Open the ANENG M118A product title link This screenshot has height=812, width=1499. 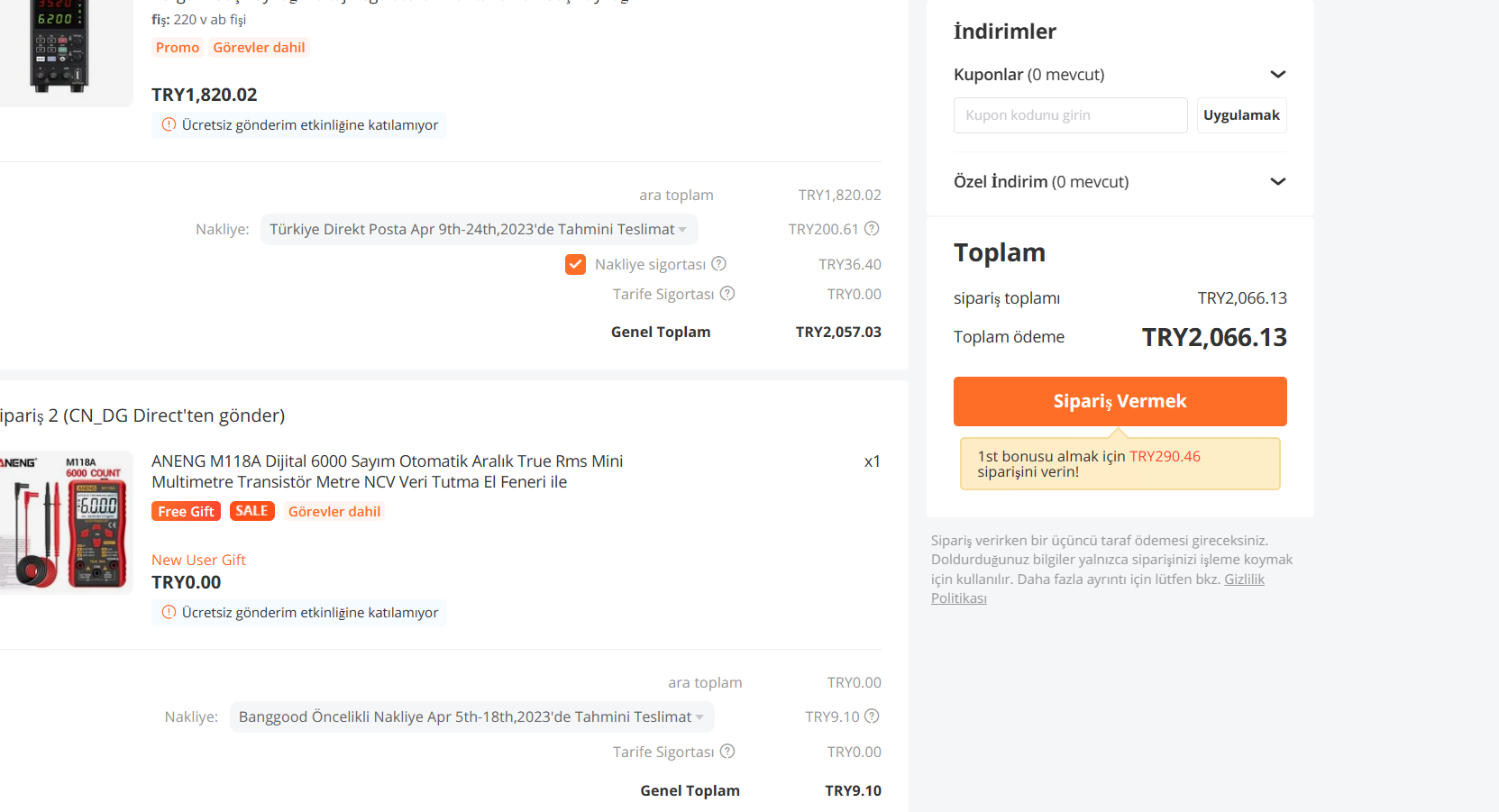point(387,471)
